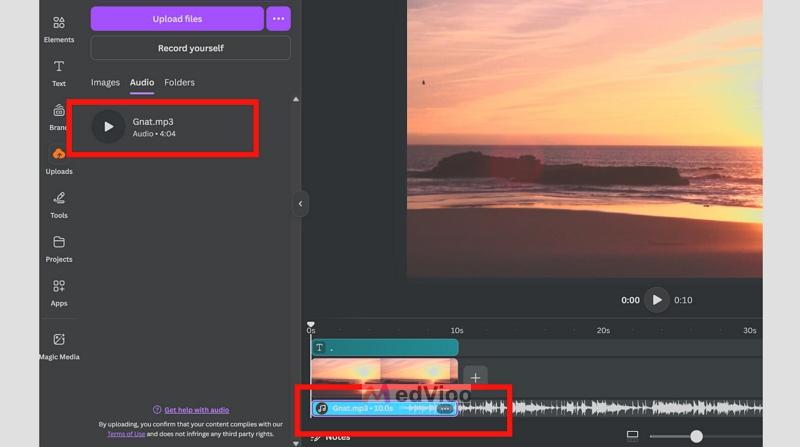Toggle timeline thumbnail view icon beside zoom slider
Viewport: 800px width, 447px height.
[x=632, y=435]
